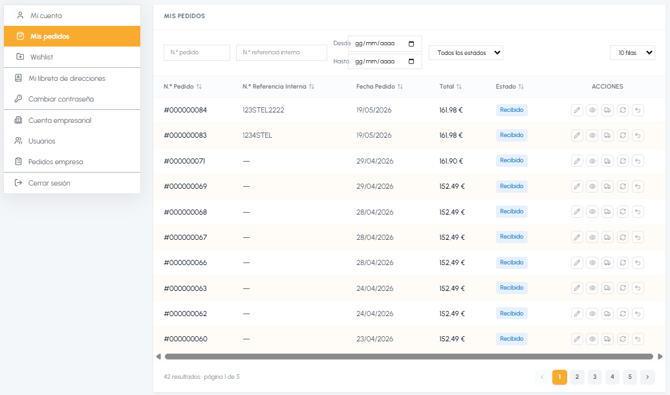Go to page 4 of results
The image size is (670, 395).
612,377
